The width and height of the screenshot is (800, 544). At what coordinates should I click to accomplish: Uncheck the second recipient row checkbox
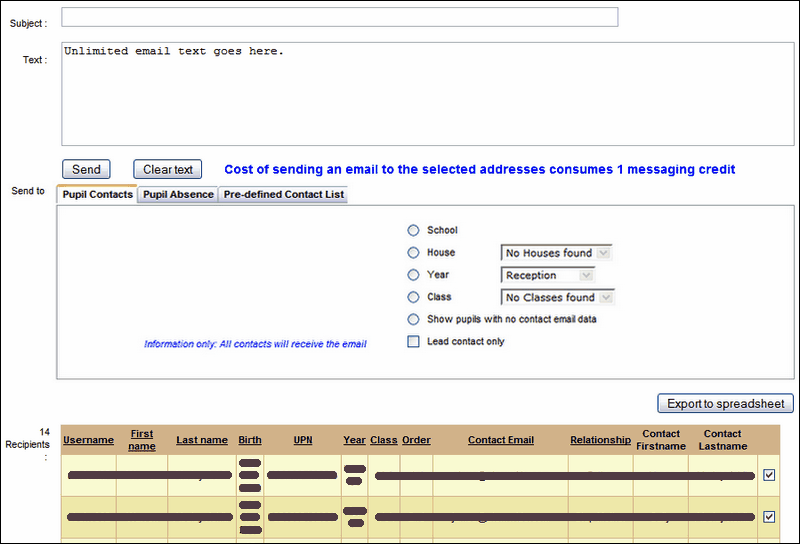click(769, 517)
